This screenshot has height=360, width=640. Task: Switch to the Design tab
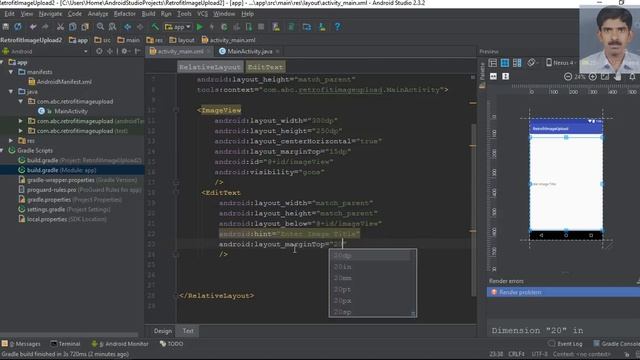point(163,331)
